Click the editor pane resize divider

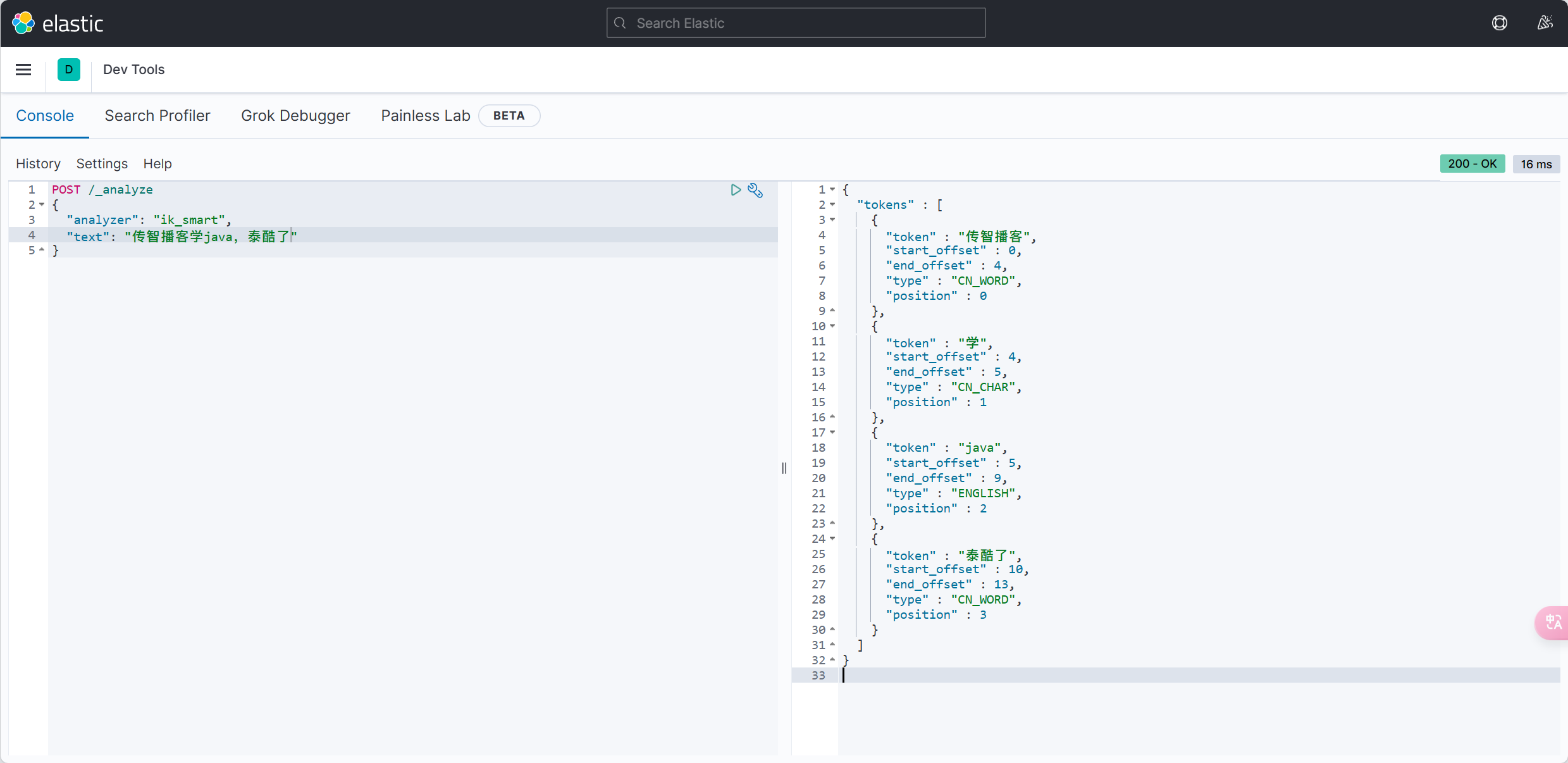(784, 468)
